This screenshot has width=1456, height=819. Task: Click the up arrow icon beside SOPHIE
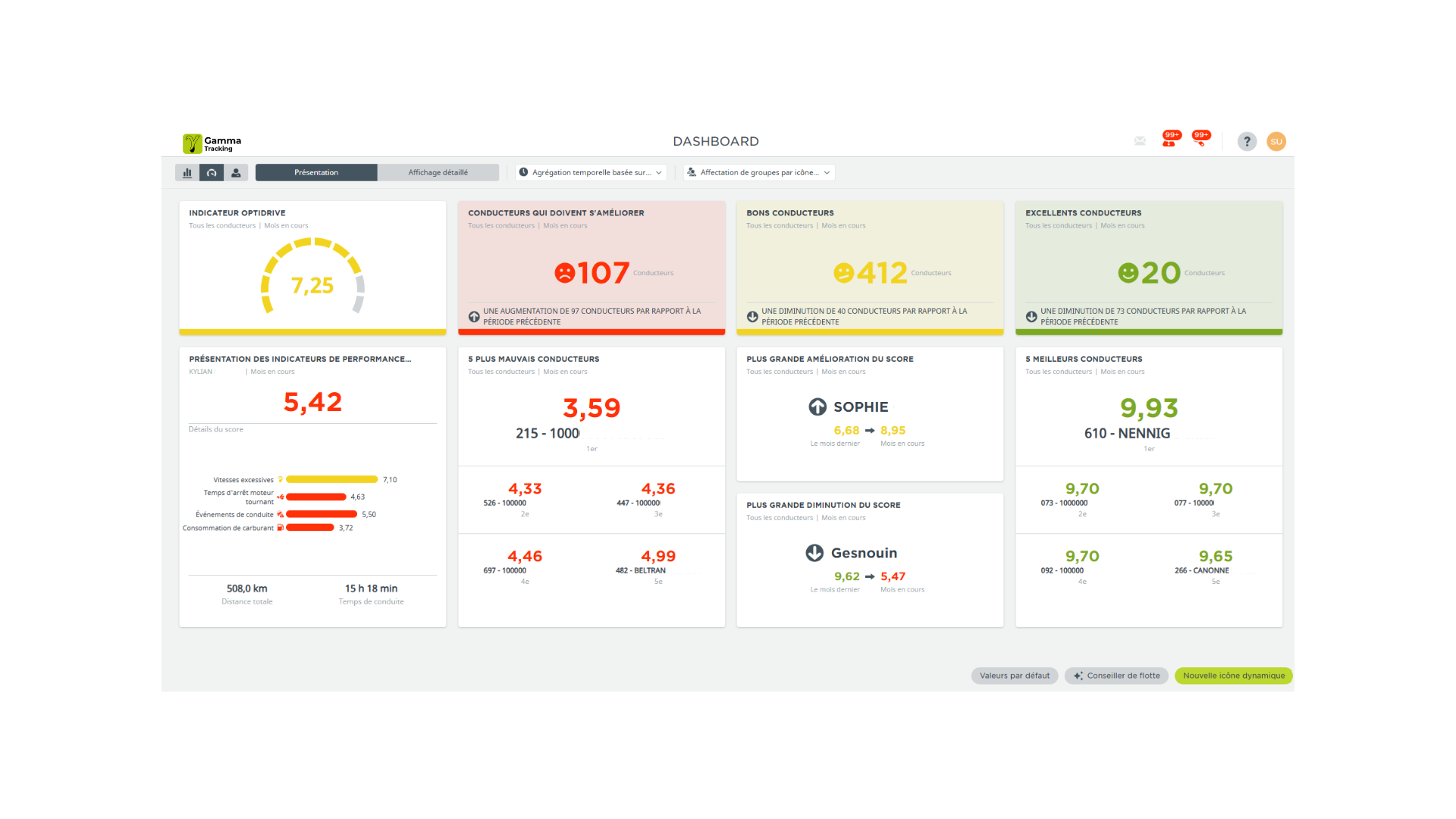817,407
